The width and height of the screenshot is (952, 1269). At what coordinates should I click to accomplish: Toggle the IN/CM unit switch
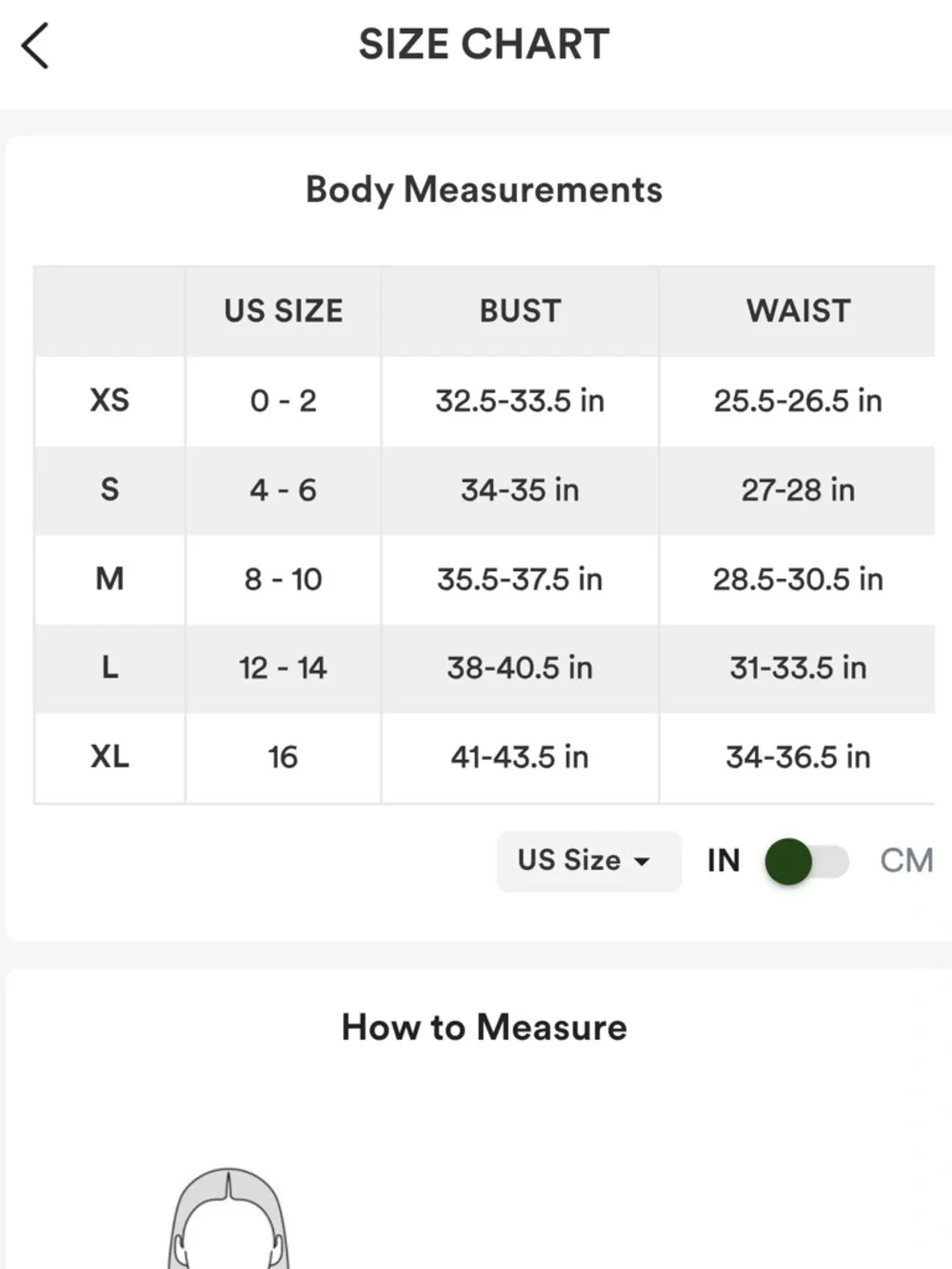coord(806,862)
